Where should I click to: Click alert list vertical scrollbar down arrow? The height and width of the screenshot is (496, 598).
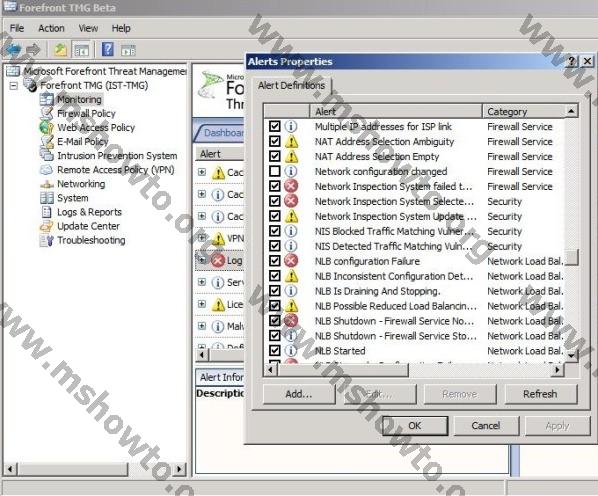coord(571,355)
